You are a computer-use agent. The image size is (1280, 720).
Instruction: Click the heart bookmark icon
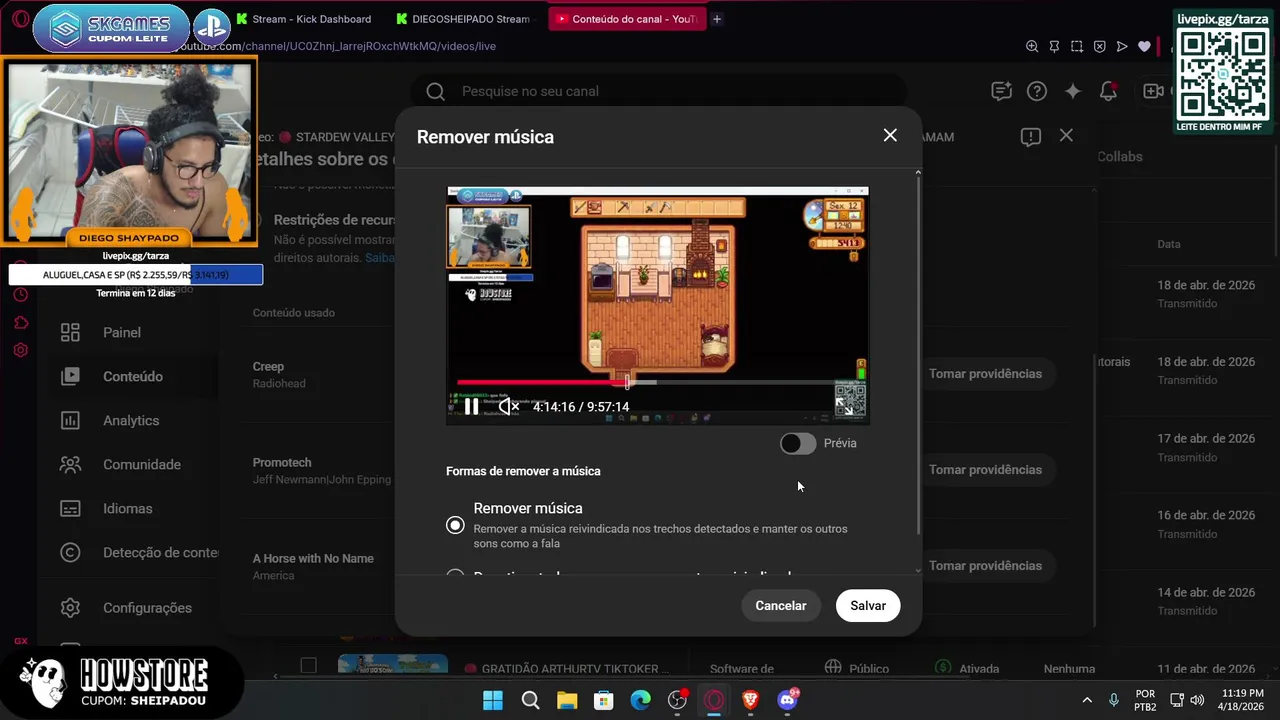coord(1144,46)
